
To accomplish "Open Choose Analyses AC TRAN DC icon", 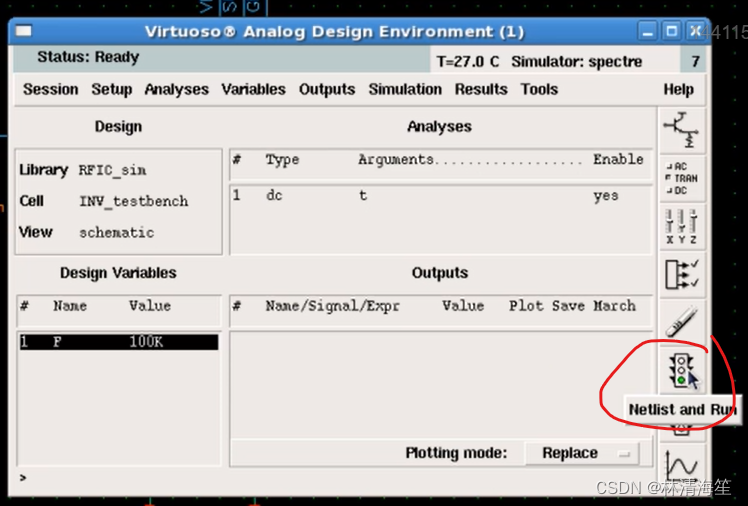I will click(682, 178).
